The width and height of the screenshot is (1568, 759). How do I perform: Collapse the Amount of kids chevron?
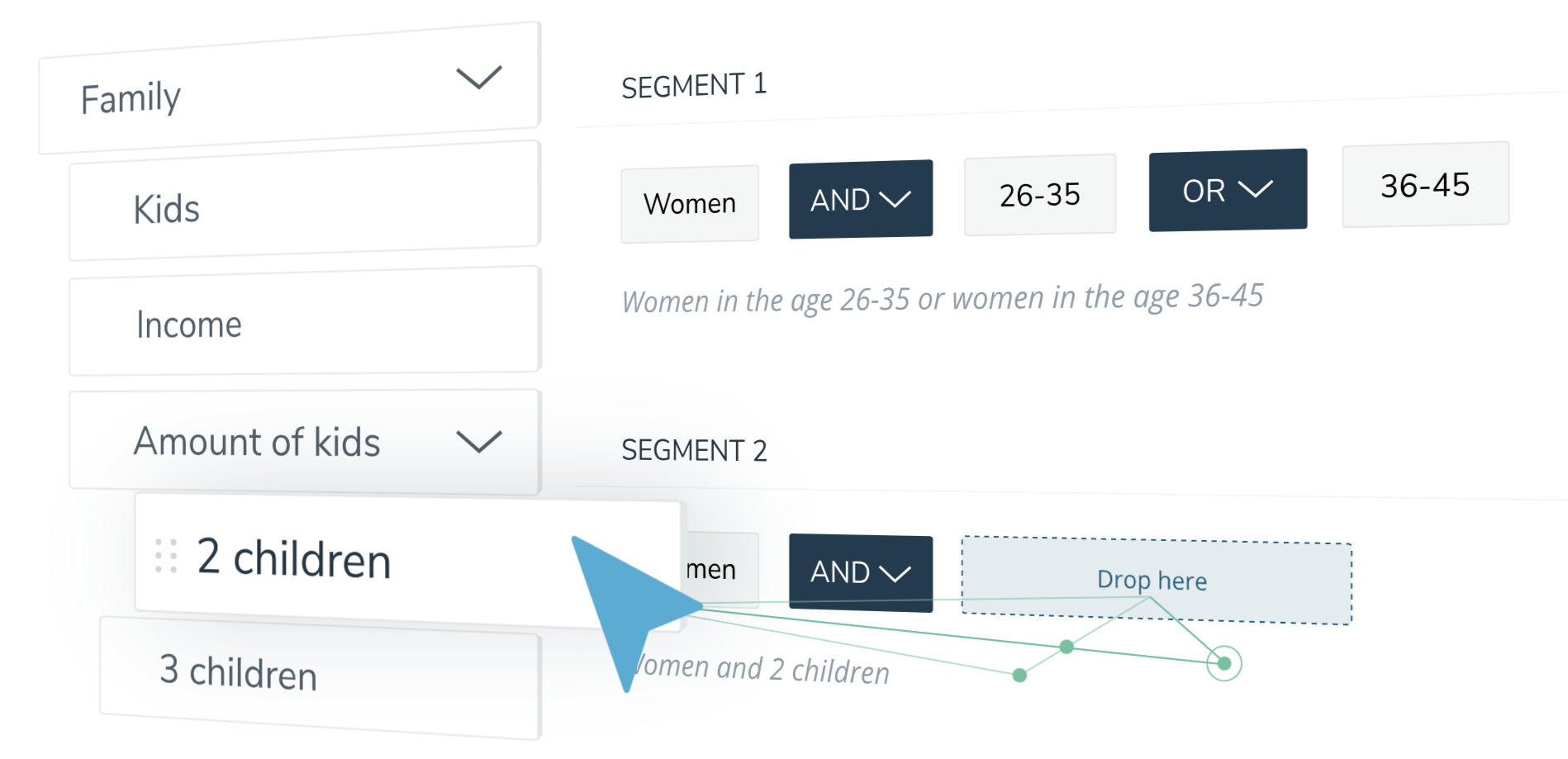(x=478, y=441)
